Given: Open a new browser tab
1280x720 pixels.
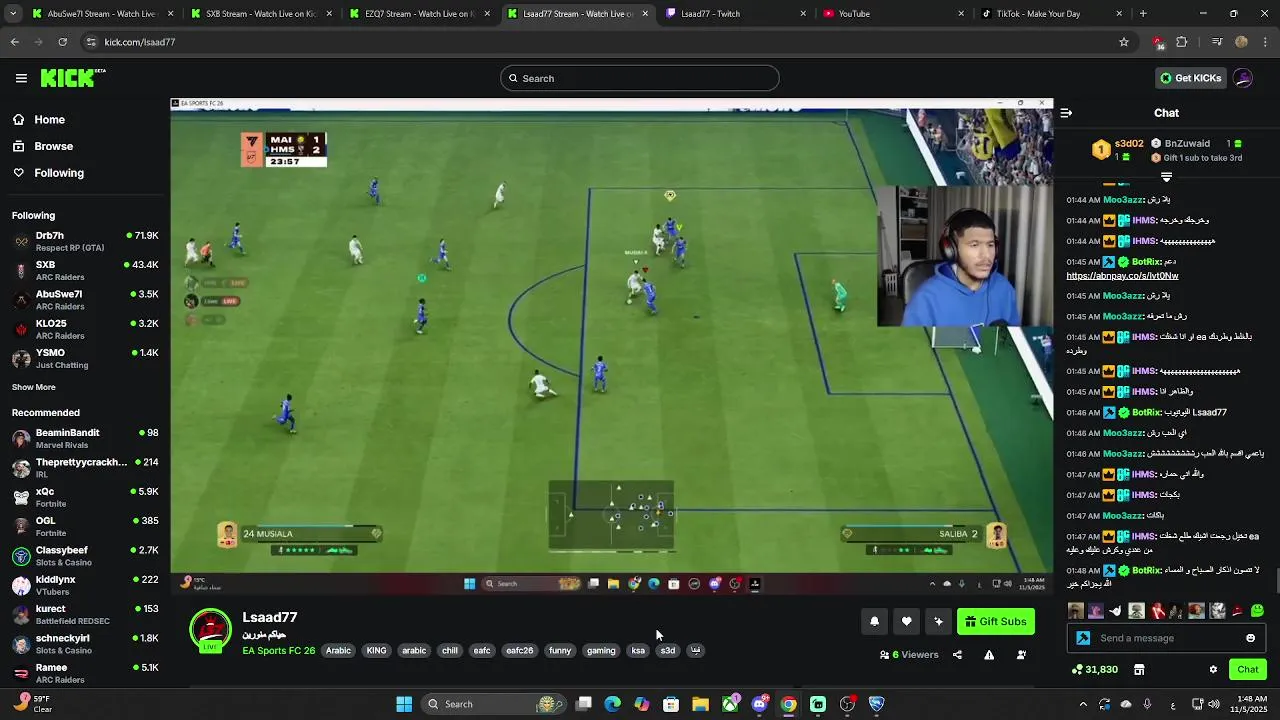Looking at the screenshot, I should [1143, 14].
